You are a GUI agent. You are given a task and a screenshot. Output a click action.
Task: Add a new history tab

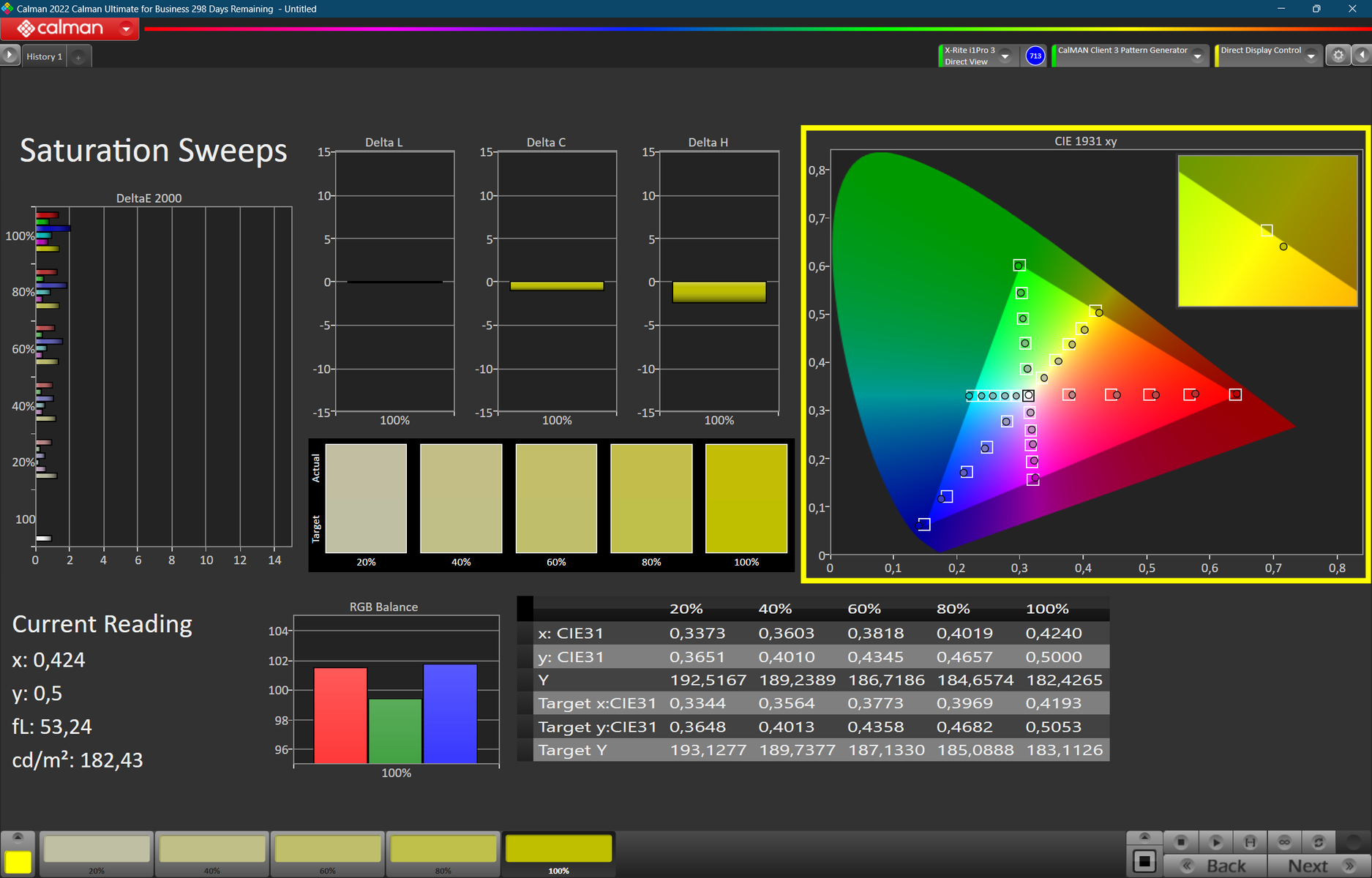78,57
